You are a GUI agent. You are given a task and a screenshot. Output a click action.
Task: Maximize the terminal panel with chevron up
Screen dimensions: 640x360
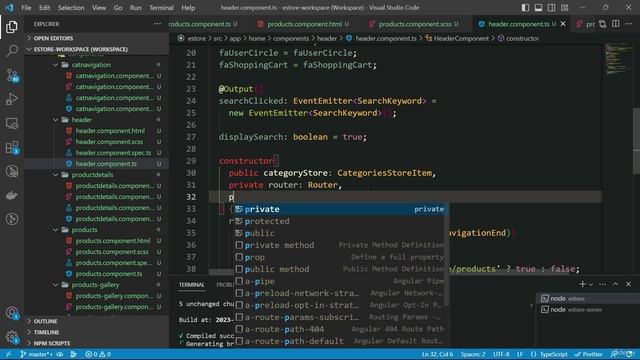(616, 284)
